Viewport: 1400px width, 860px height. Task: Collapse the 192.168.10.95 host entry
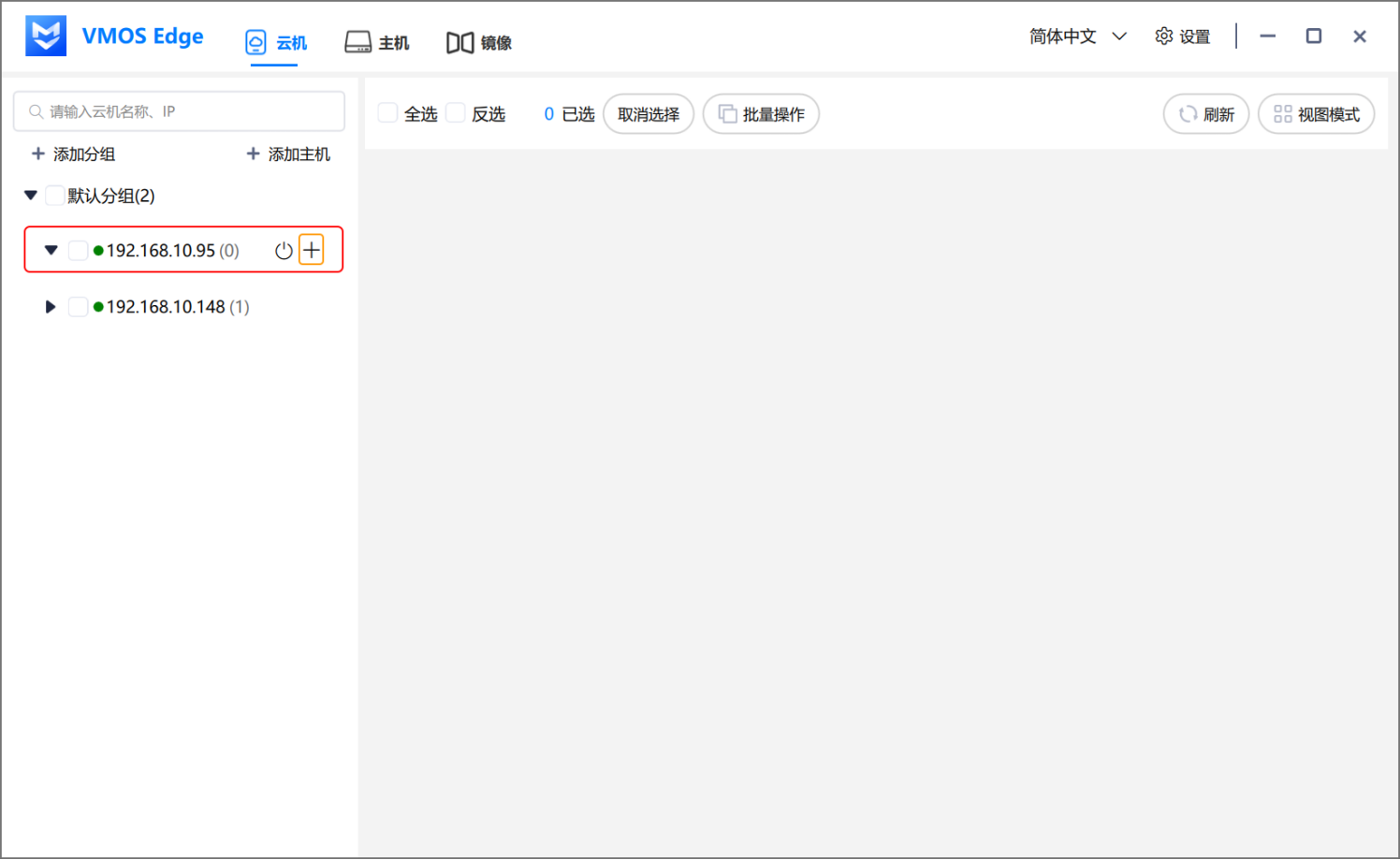click(x=51, y=249)
